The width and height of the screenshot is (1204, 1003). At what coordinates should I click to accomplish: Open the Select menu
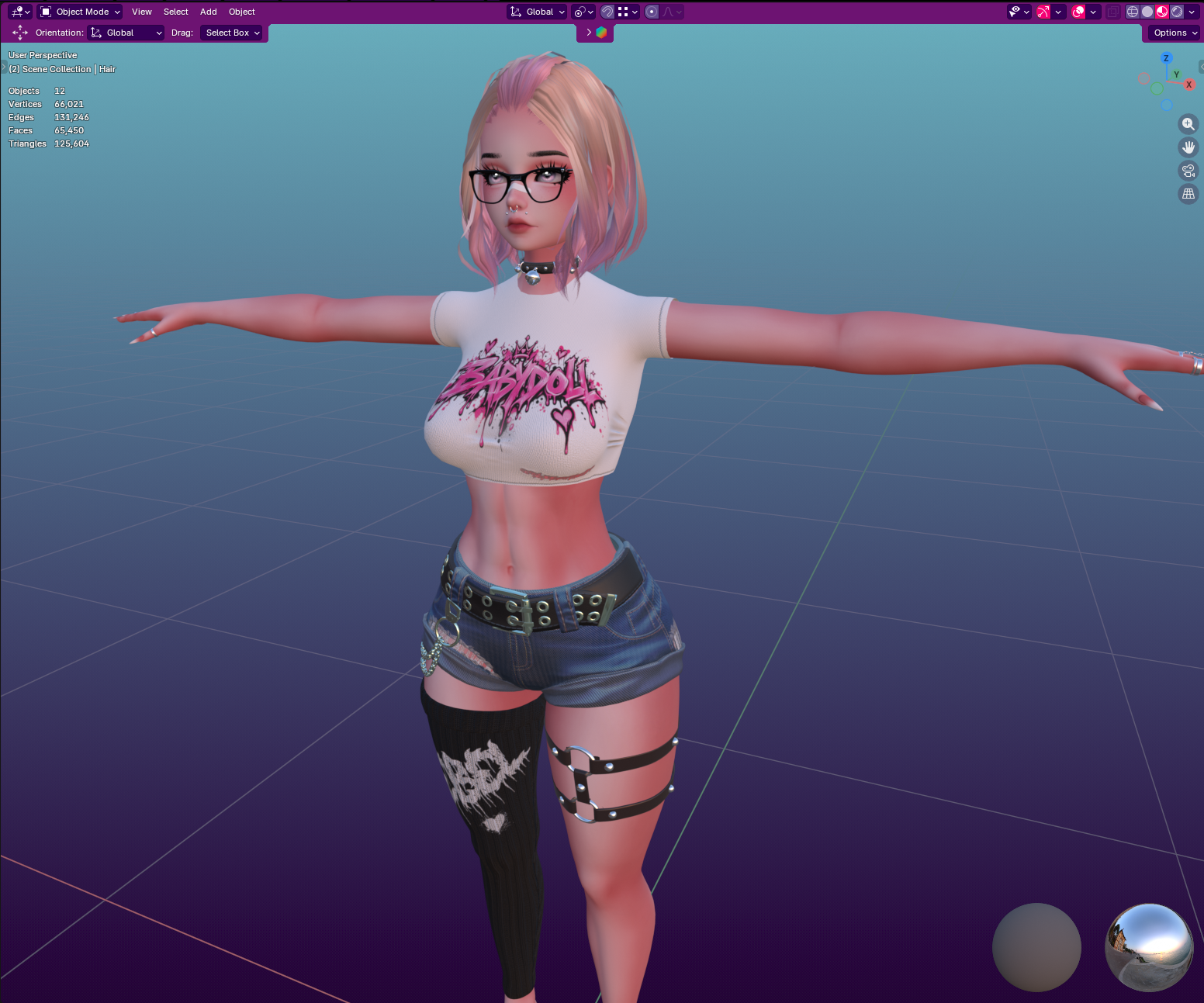176,12
